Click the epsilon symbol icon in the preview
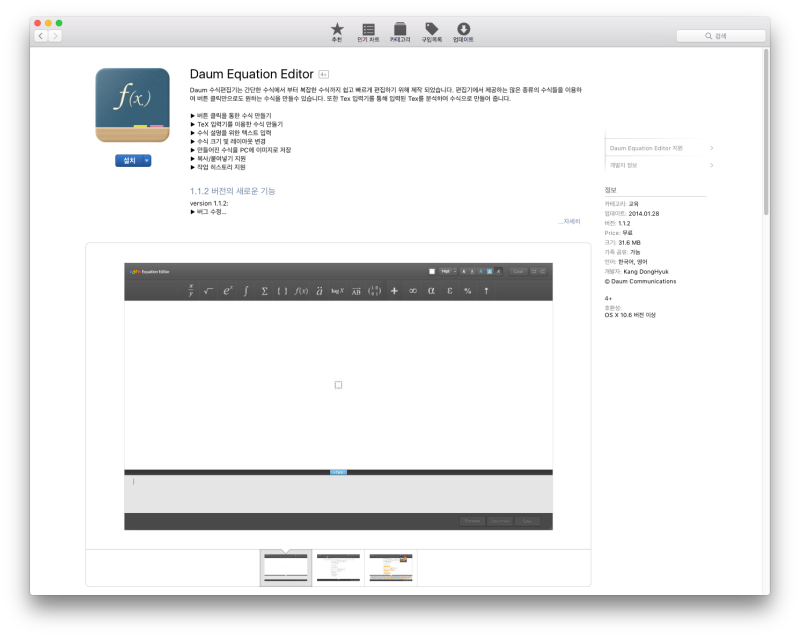This screenshot has height=638, width=800. (x=449, y=291)
